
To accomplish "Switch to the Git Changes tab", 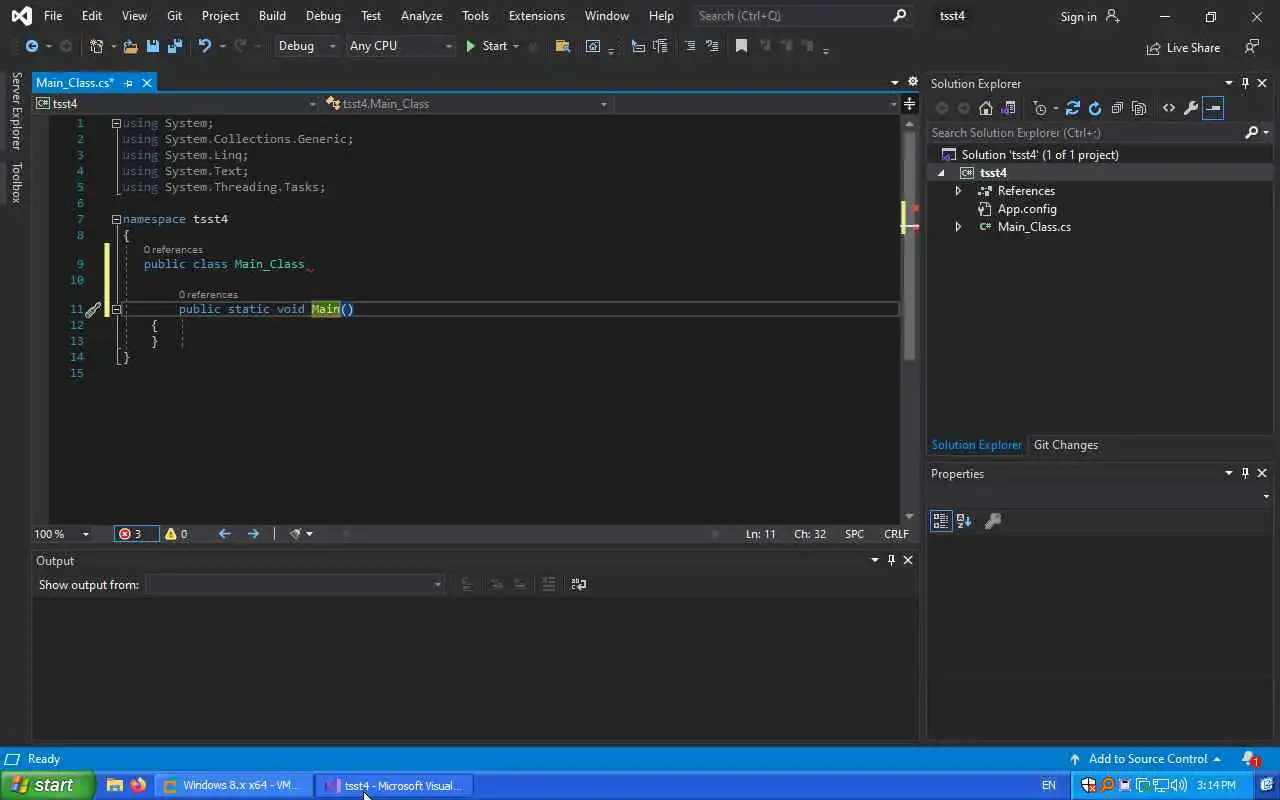I will coord(1066,445).
